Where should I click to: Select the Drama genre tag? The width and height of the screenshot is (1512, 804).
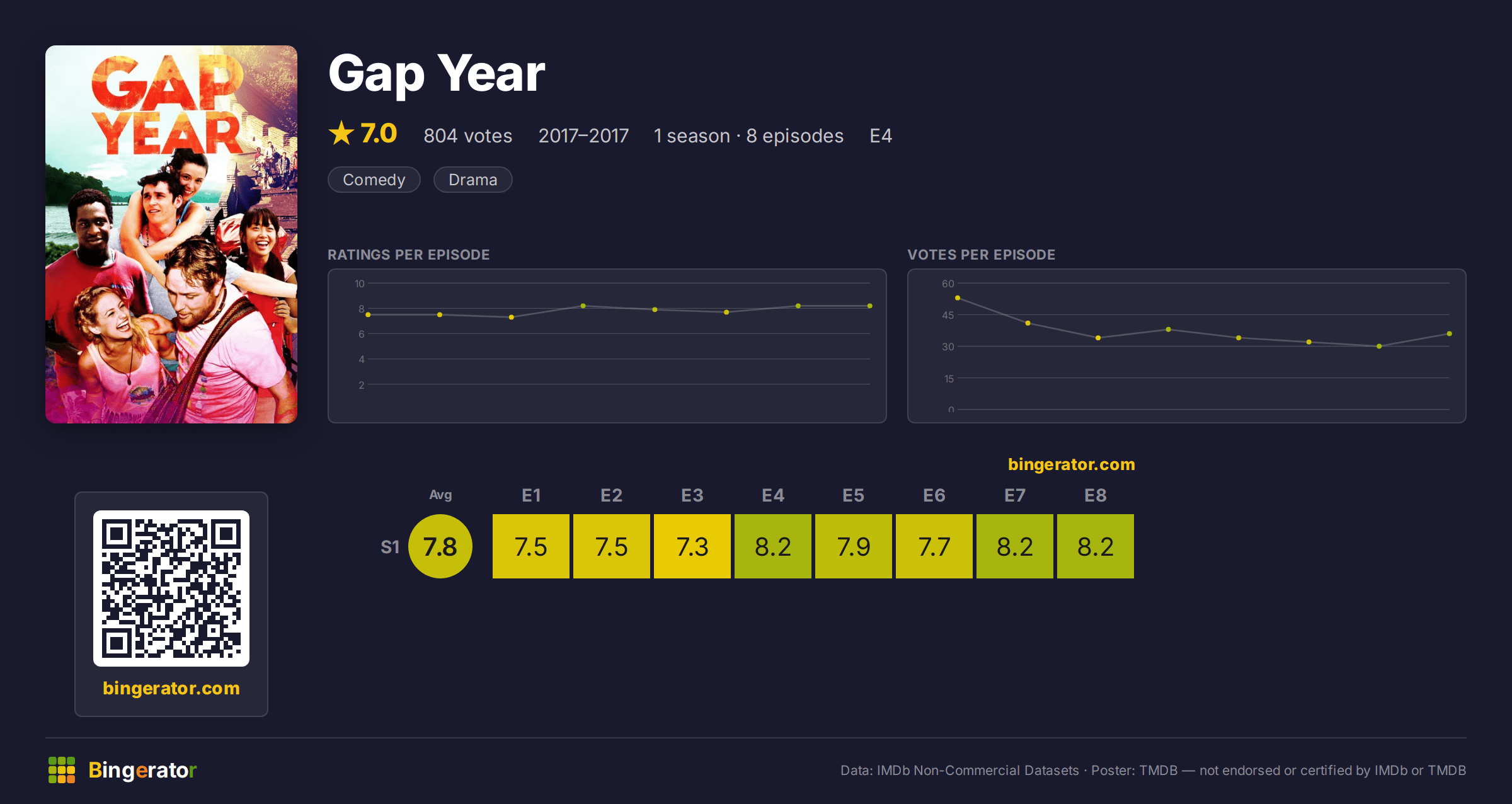coord(473,180)
